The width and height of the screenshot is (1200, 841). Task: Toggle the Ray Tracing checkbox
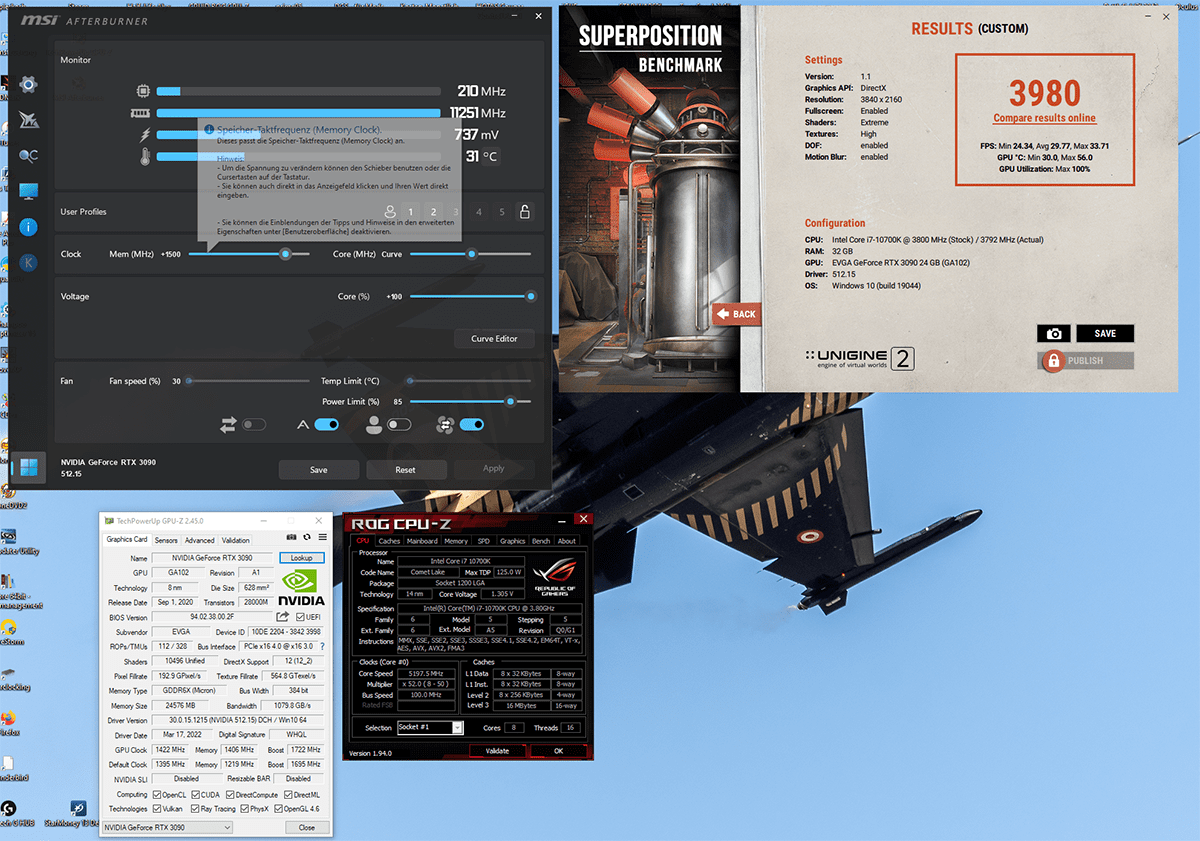coord(195,809)
